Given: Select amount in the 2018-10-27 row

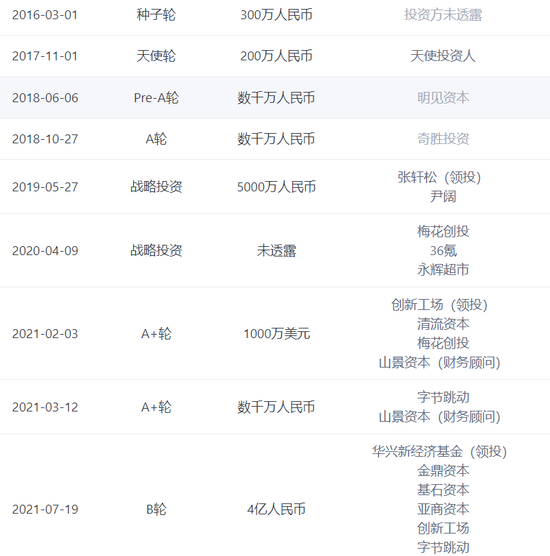Looking at the screenshot, I should (x=276, y=139).
